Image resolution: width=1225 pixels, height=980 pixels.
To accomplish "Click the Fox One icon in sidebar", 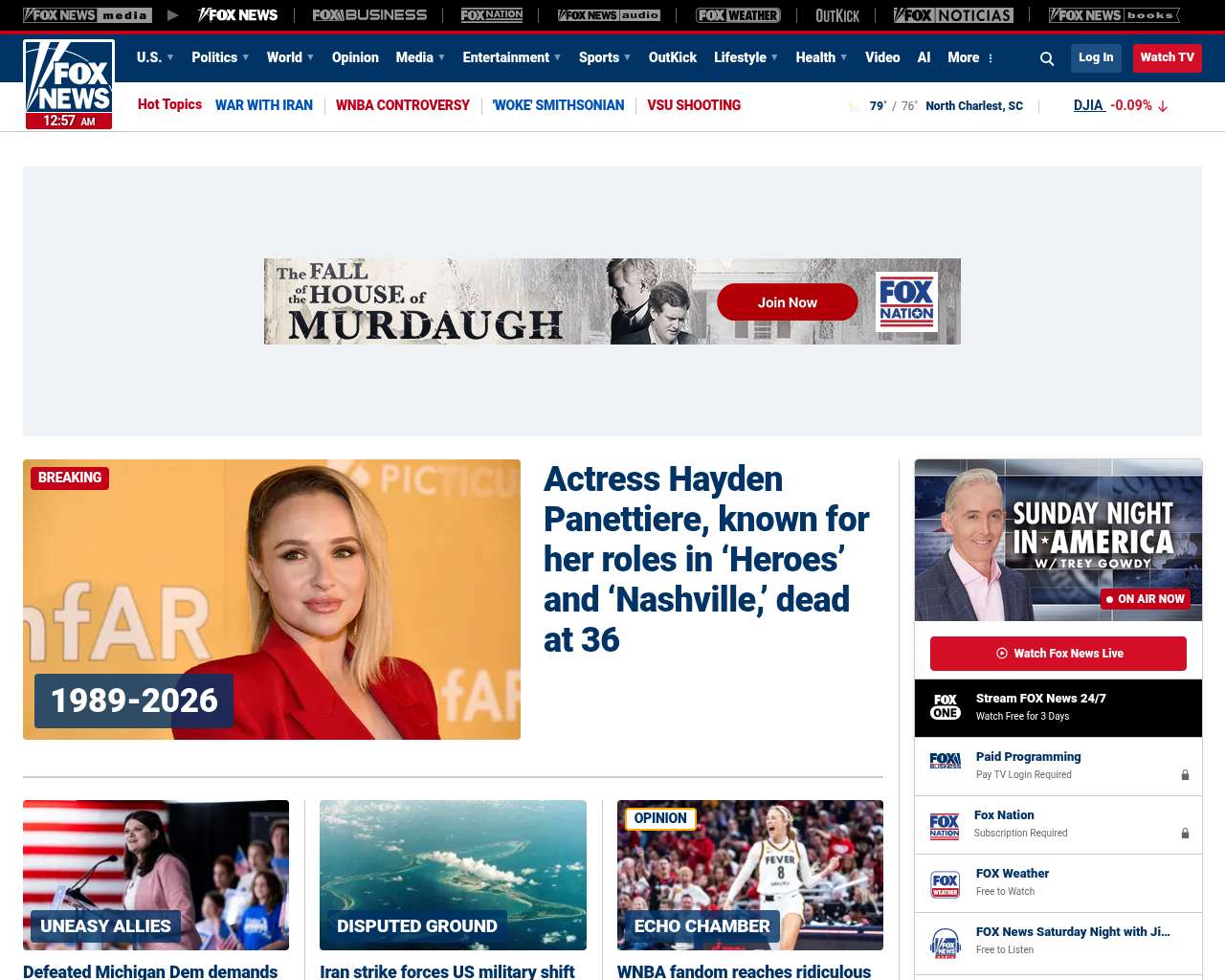I will tap(946, 707).
